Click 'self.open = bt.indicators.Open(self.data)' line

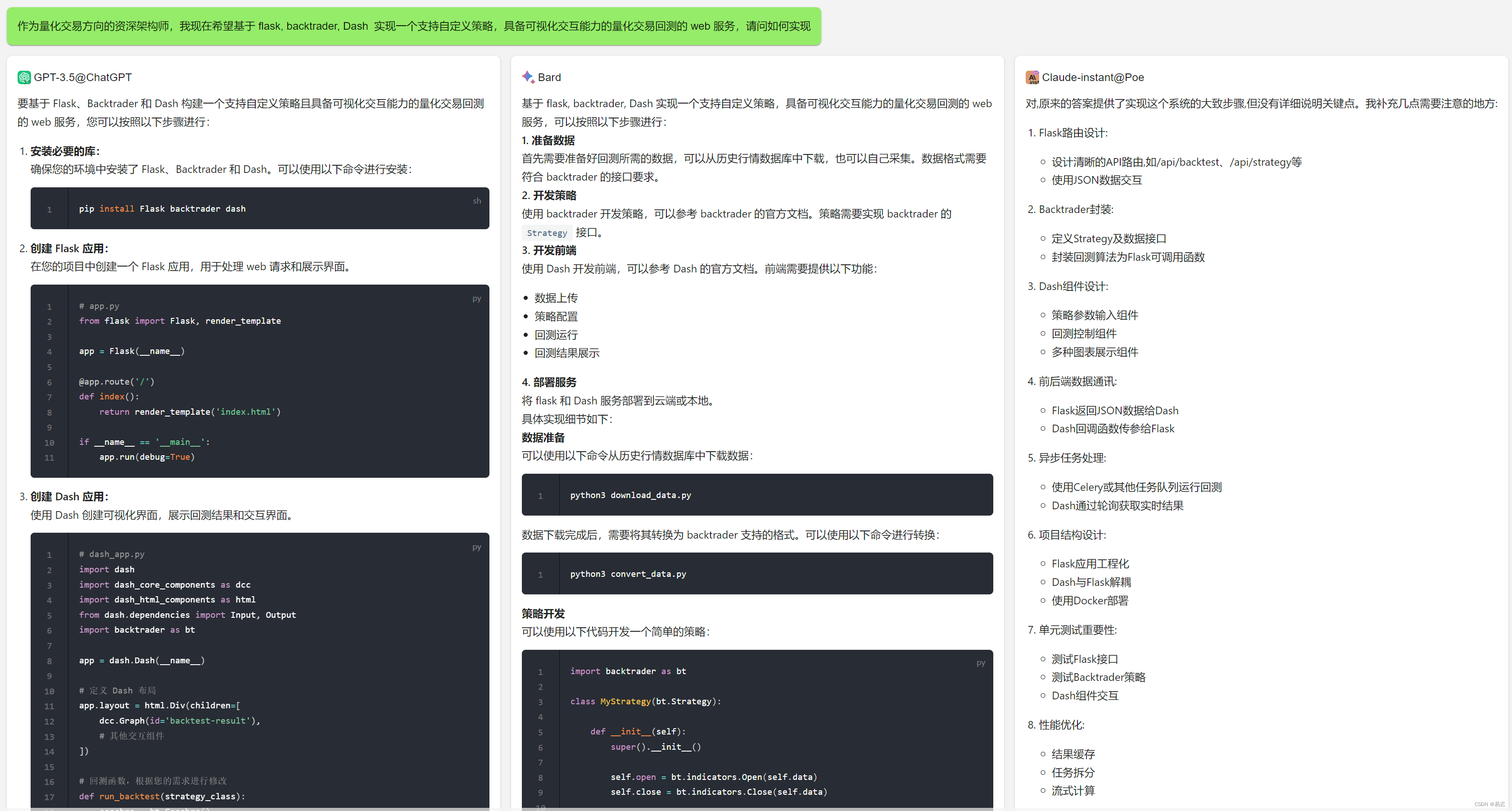pyautogui.click(x=714, y=777)
